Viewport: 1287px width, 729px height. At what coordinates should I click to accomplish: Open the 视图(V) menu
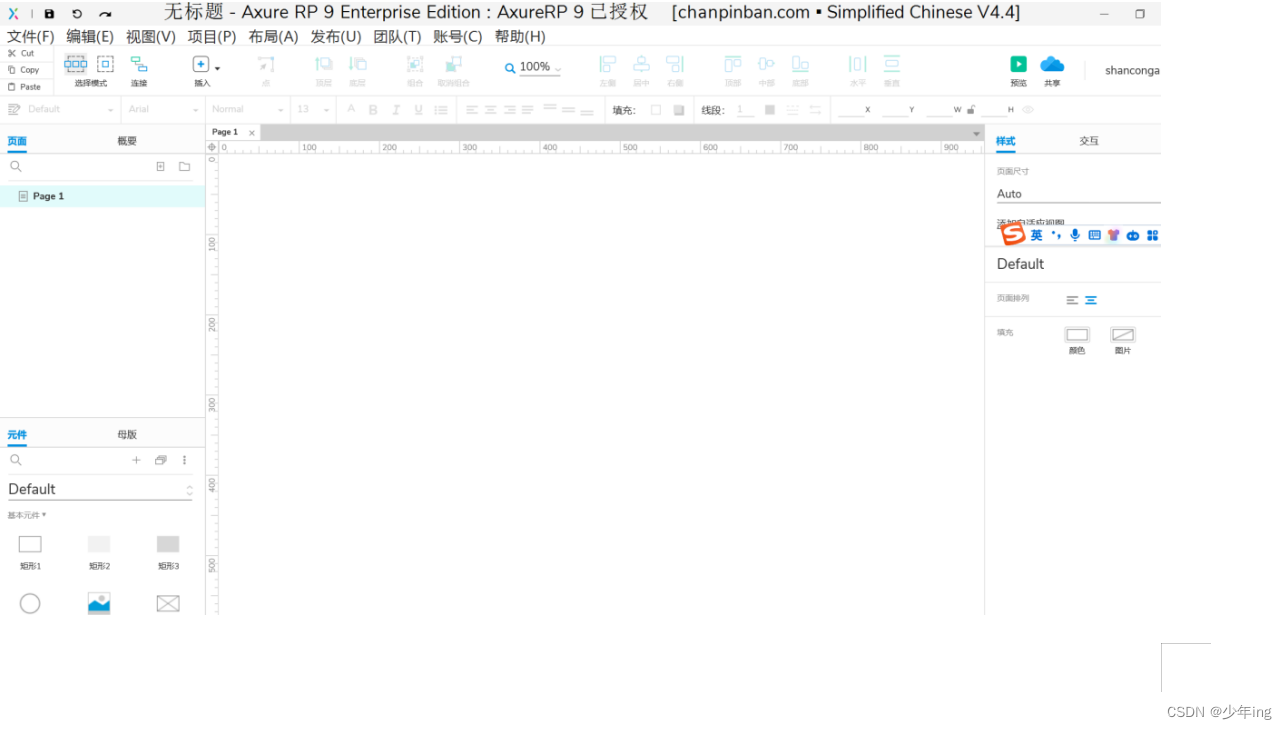click(151, 36)
